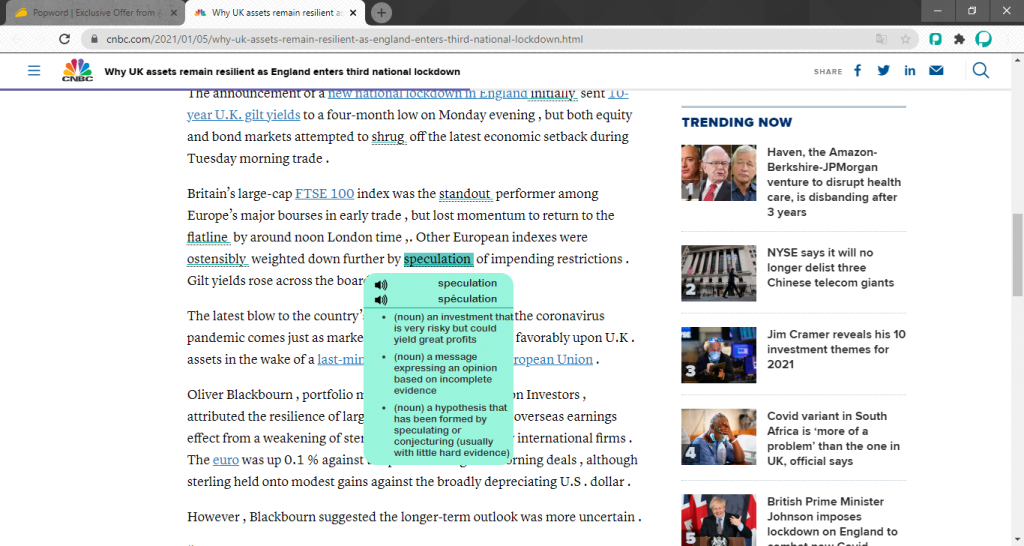The image size is (1024, 546).
Task: Click the underlined word ostensibly
Action: coord(217,259)
